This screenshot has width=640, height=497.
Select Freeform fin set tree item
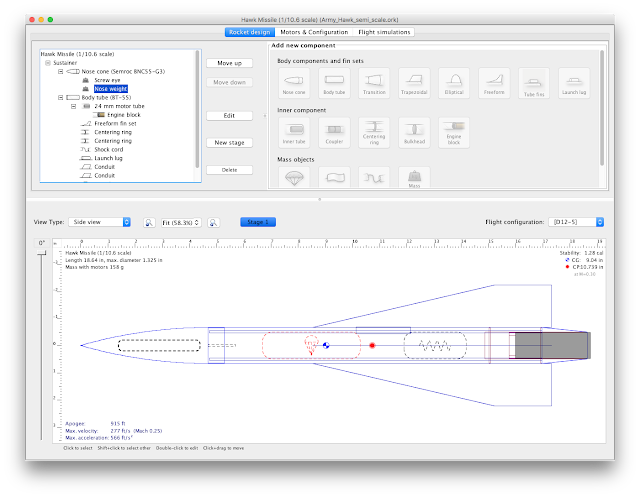pos(115,124)
